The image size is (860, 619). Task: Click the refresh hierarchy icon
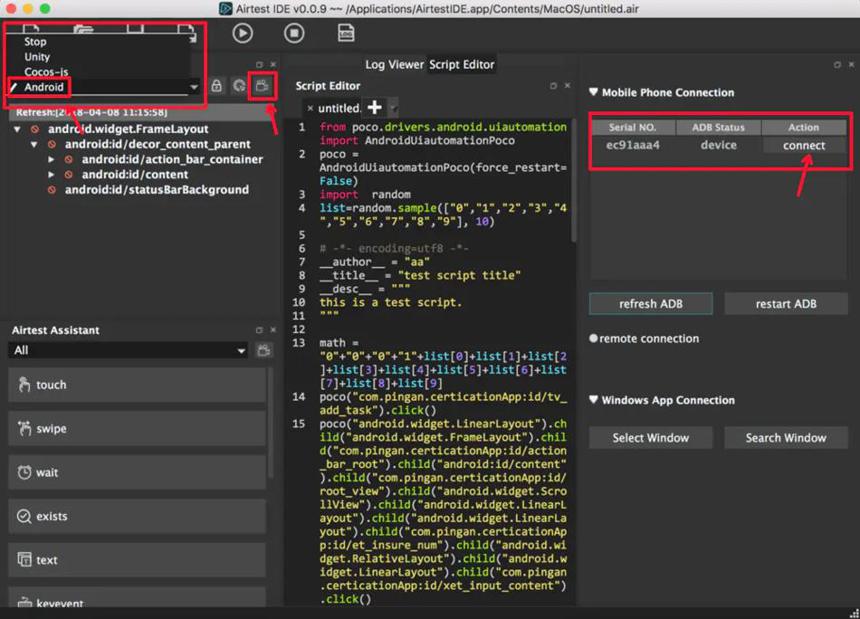pos(239,86)
